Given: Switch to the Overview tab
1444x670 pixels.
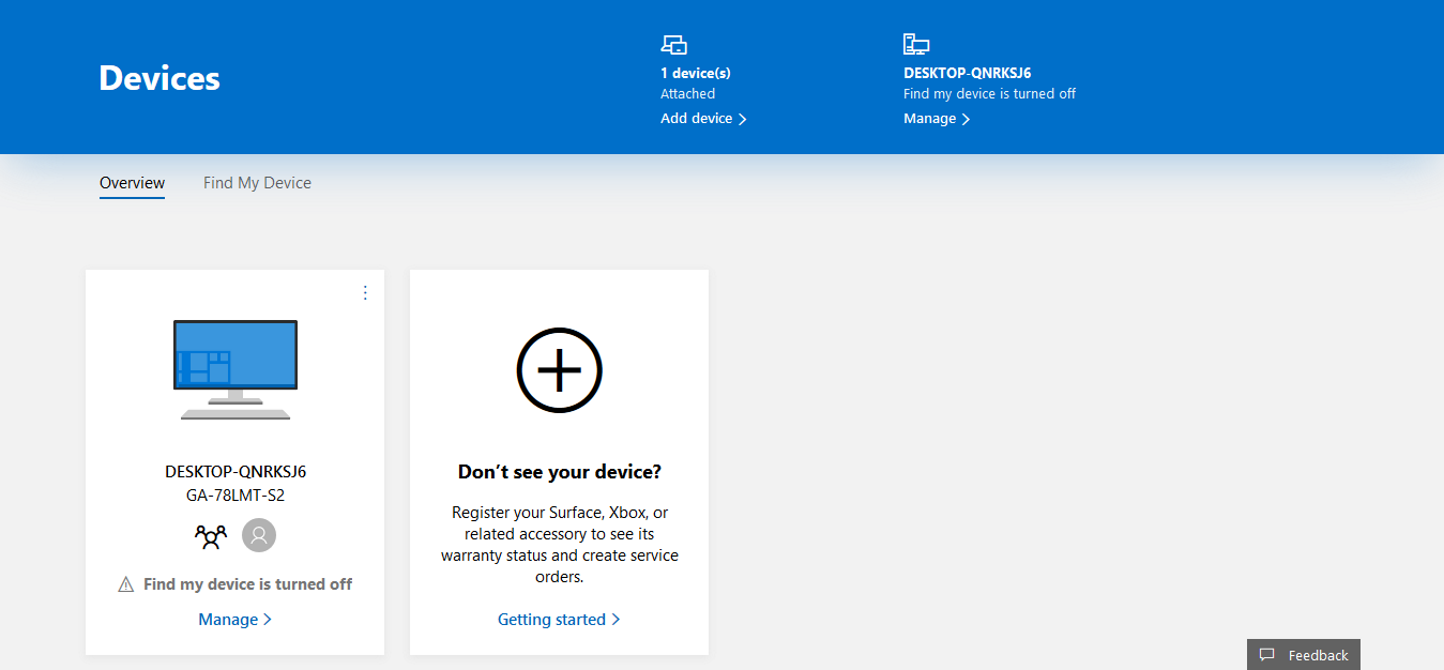Looking at the screenshot, I should 132,183.
